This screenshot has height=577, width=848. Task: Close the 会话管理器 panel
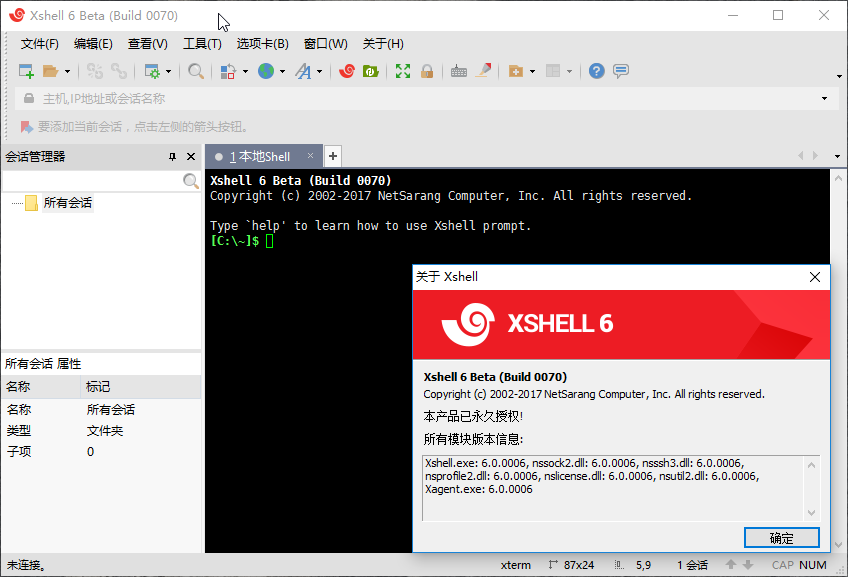pos(191,157)
